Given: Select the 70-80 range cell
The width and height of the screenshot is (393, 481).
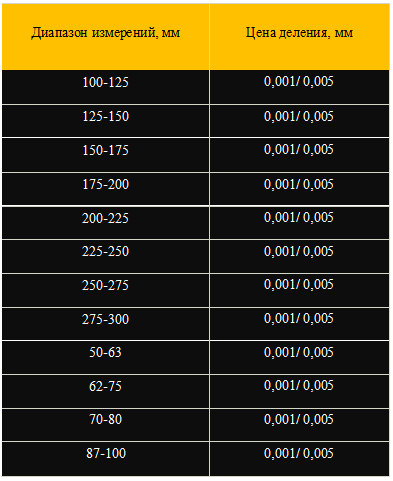Looking at the screenshot, I should tap(105, 425).
